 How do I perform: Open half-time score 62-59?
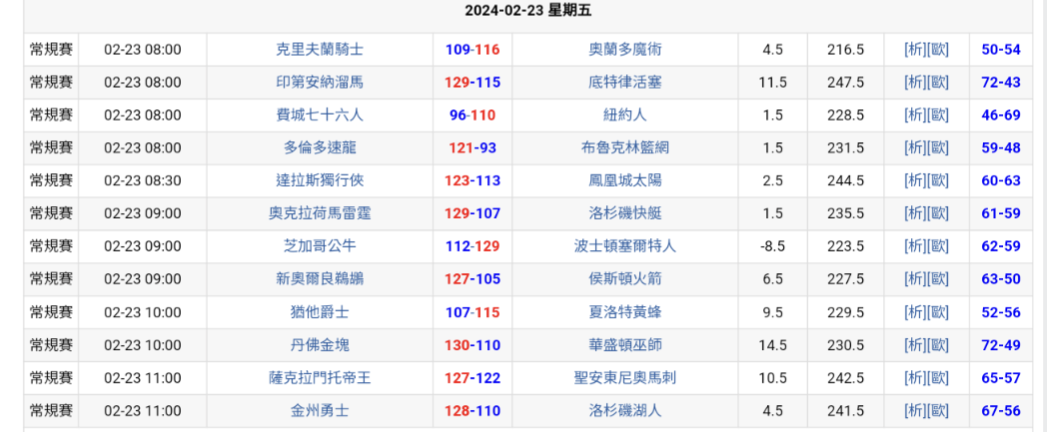(x=1001, y=246)
